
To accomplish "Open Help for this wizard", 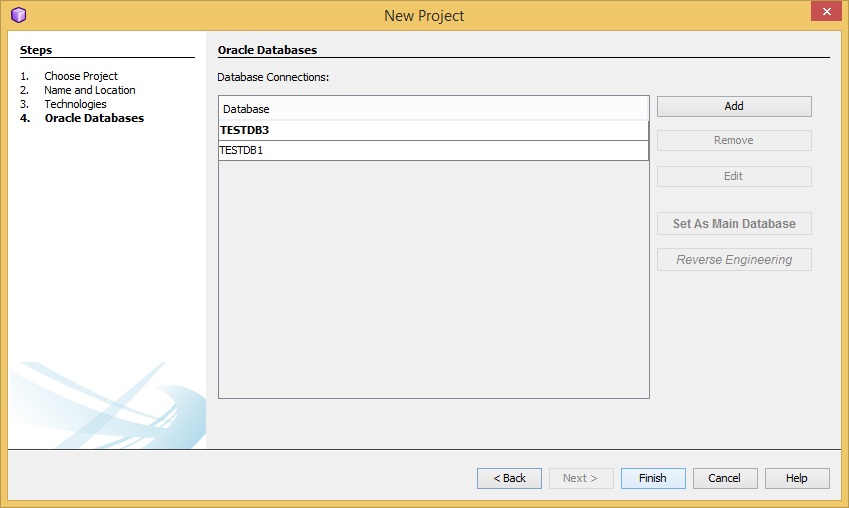I will tap(797, 478).
